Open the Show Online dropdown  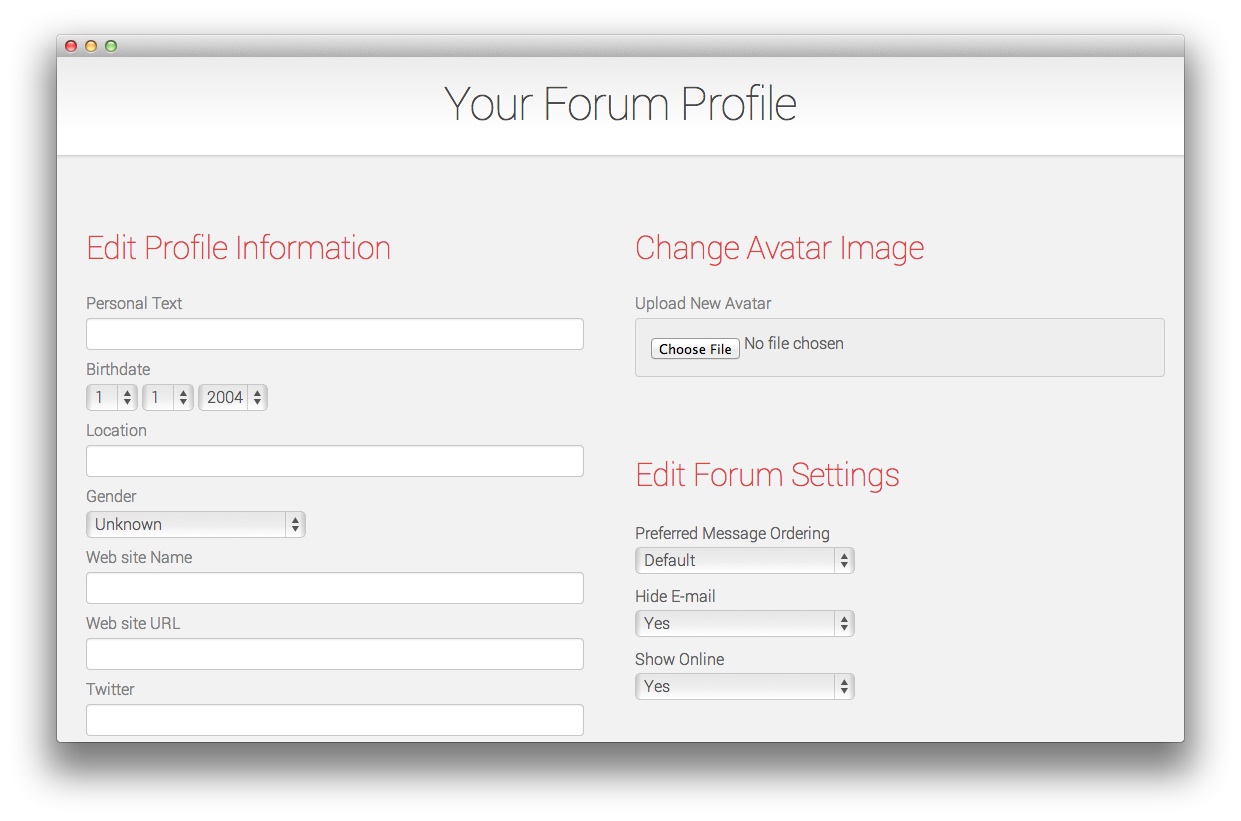pos(745,686)
